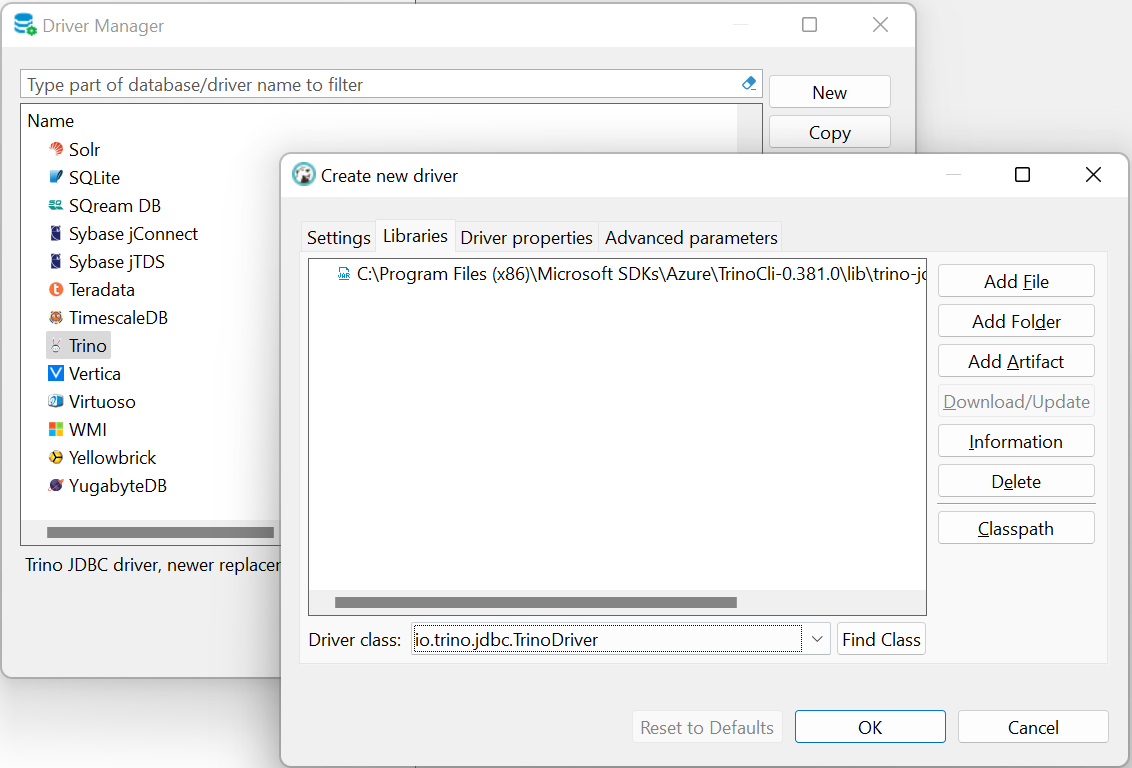Click the JAR file icon in Libraries
This screenshot has width=1132, height=768.
344,274
